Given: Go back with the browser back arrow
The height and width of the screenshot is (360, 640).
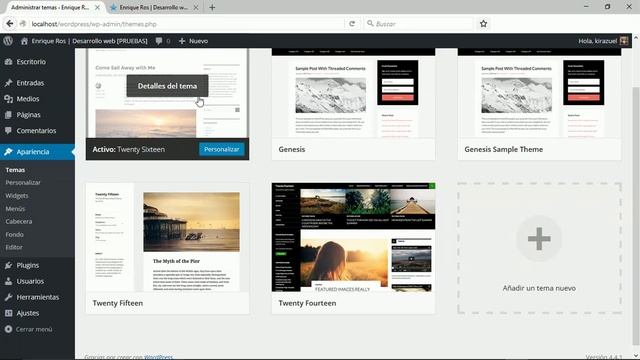Looking at the screenshot, I should [x=9, y=24].
